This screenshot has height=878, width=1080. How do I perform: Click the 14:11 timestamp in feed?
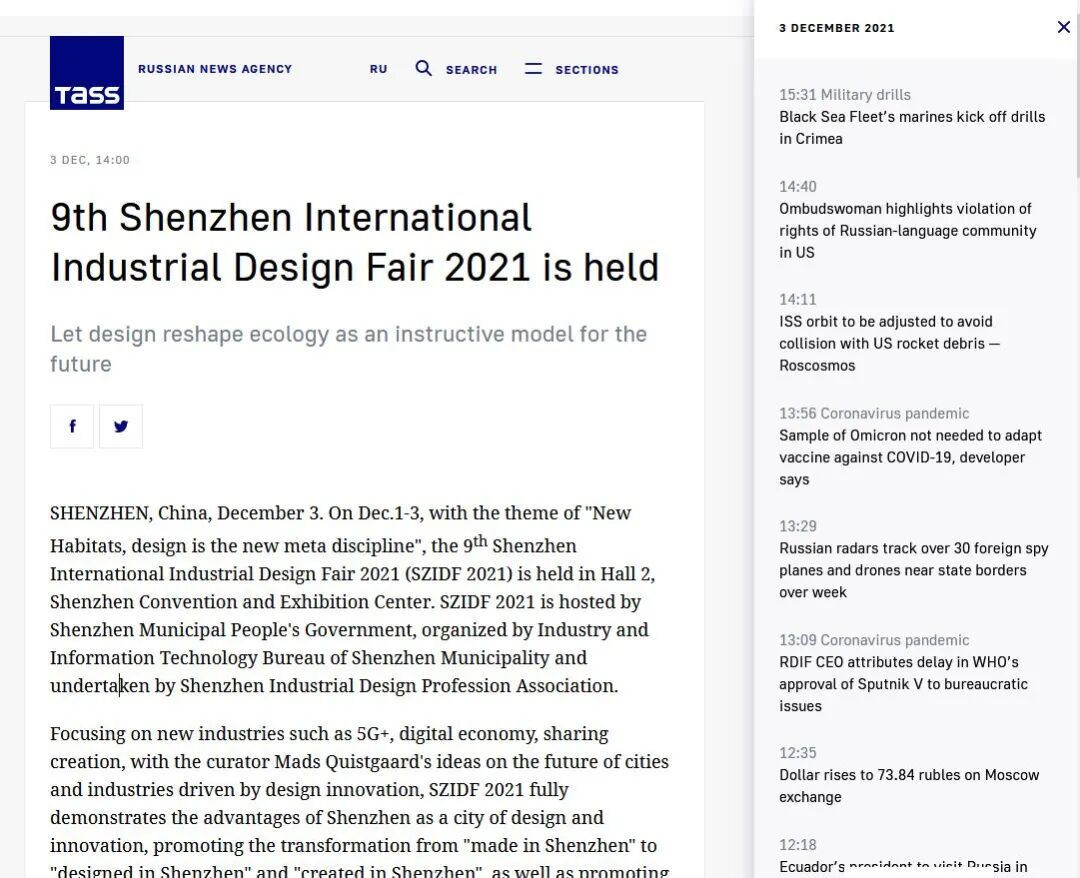point(798,300)
